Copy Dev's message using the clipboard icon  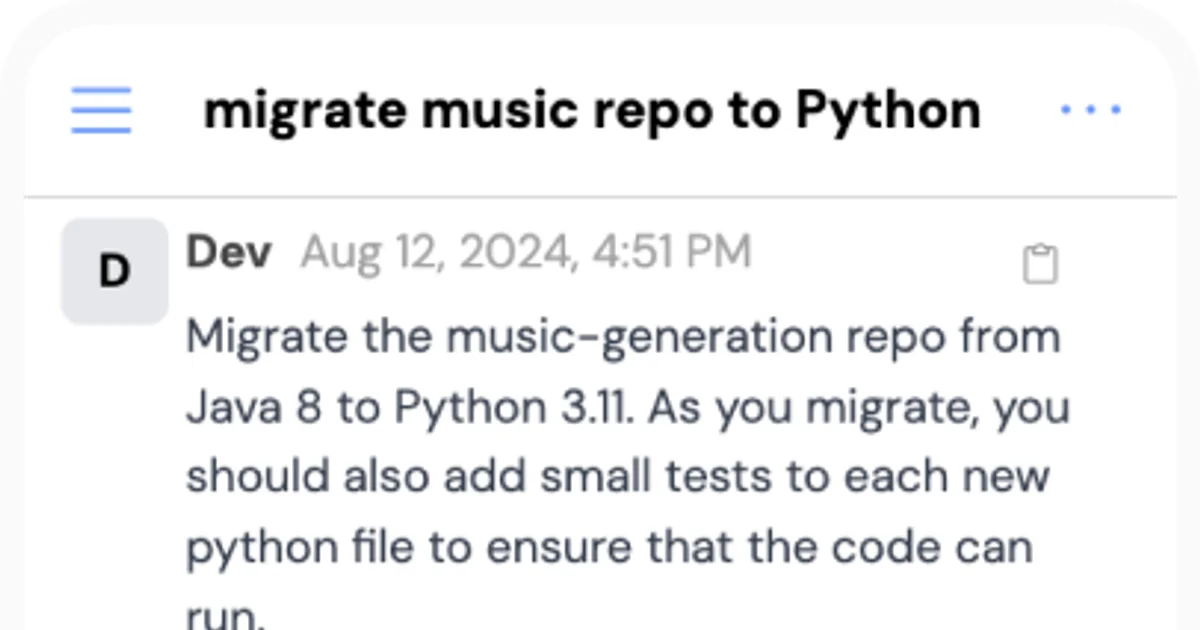tap(1040, 264)
